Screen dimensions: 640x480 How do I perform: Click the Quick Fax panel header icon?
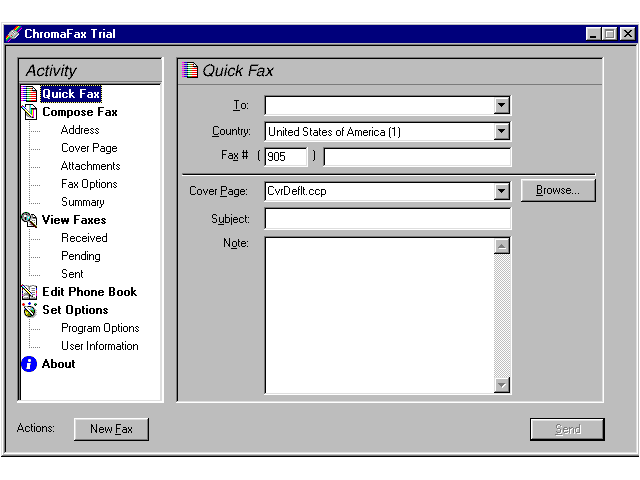[x=190, y=70]
